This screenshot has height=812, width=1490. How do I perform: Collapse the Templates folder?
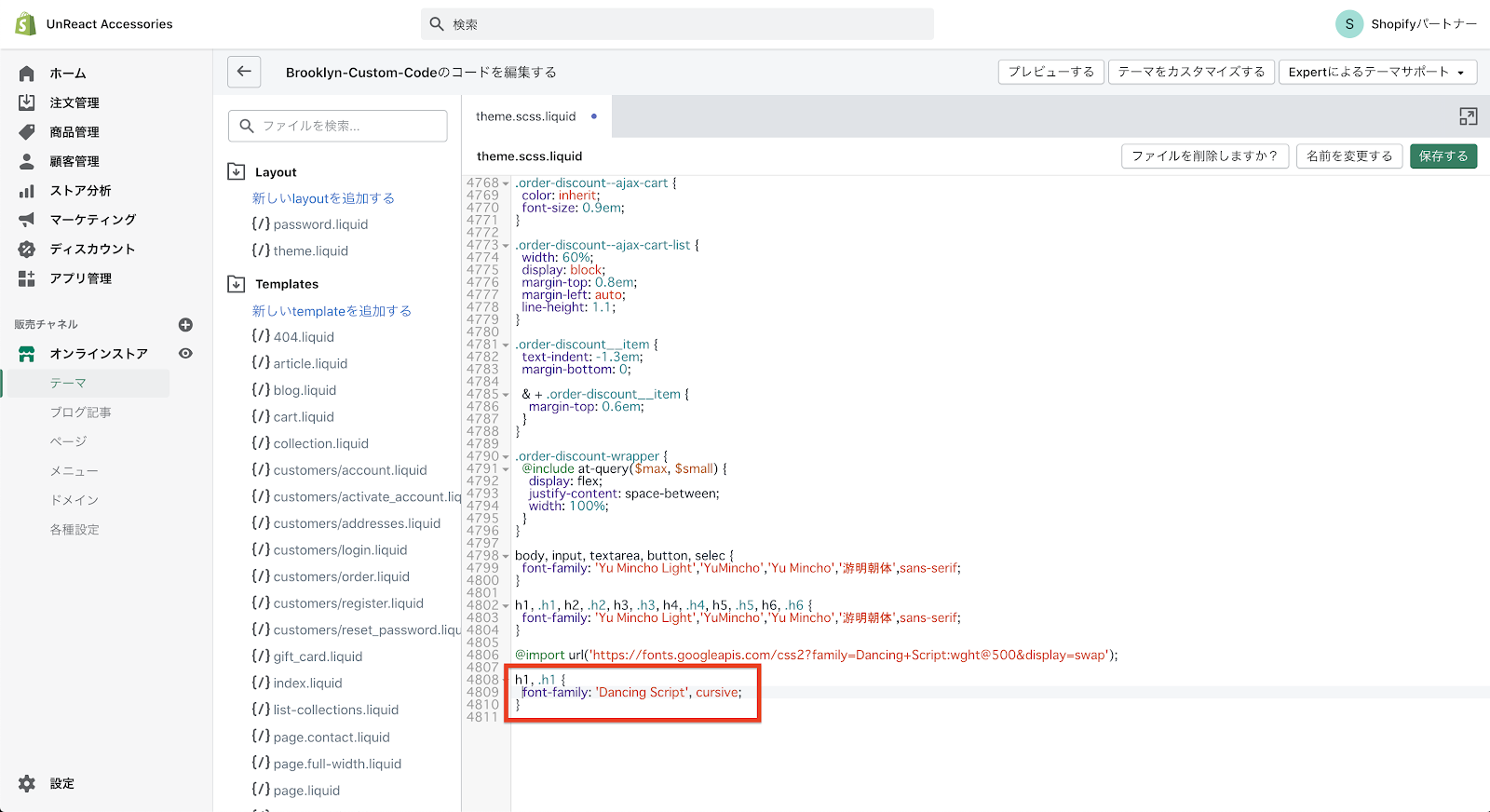point(237,284)
